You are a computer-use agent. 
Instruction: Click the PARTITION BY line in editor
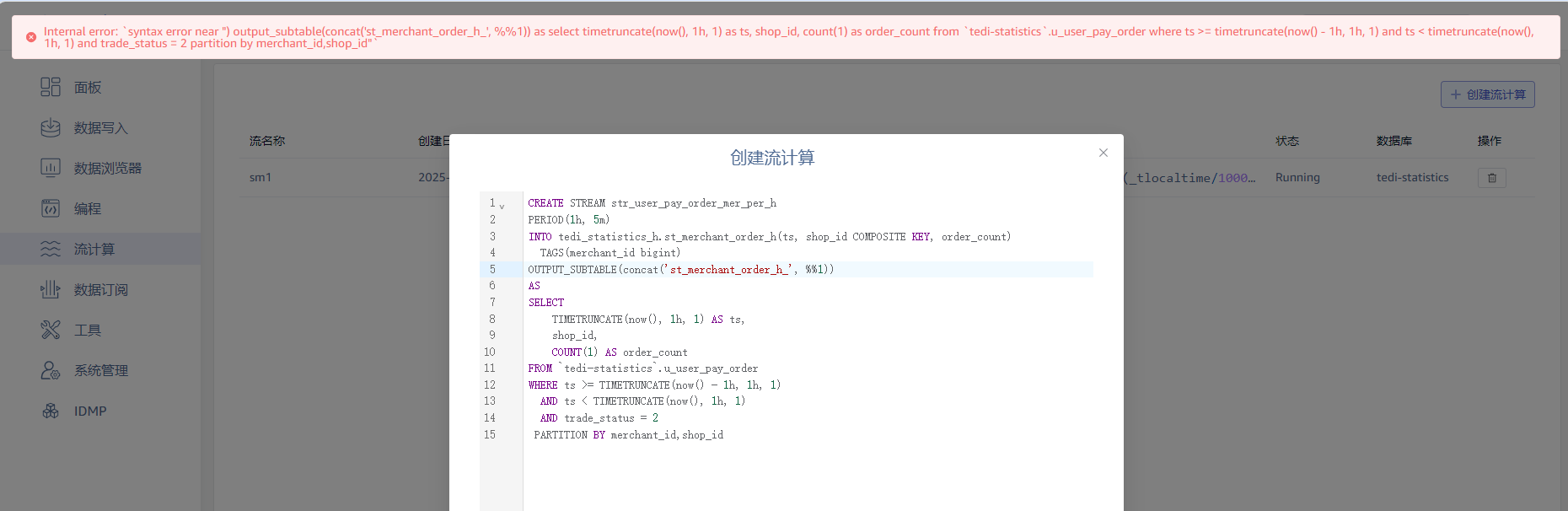[628, 435]
